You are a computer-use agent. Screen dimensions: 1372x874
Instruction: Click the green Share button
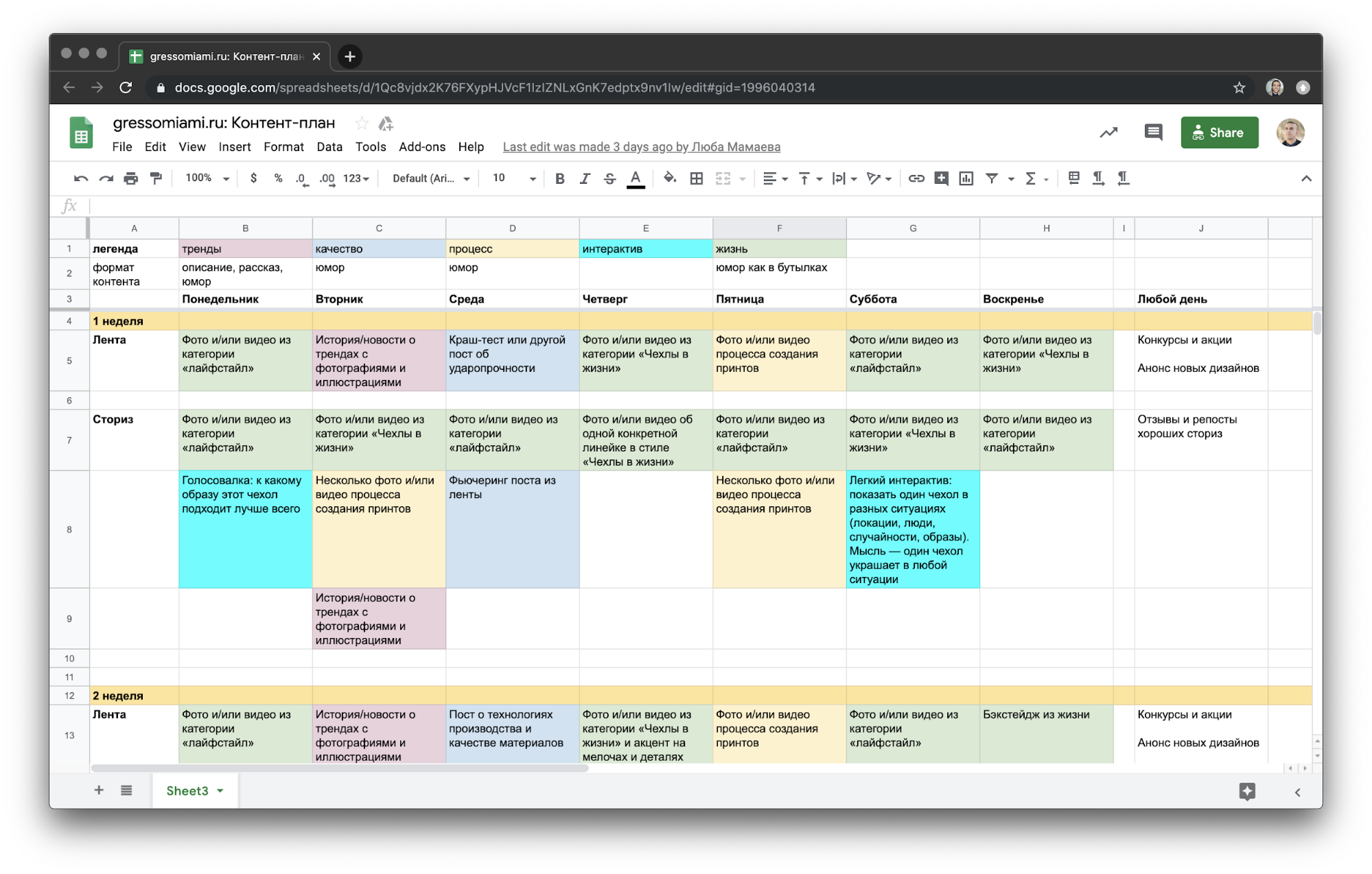[x=1220, y=132]
